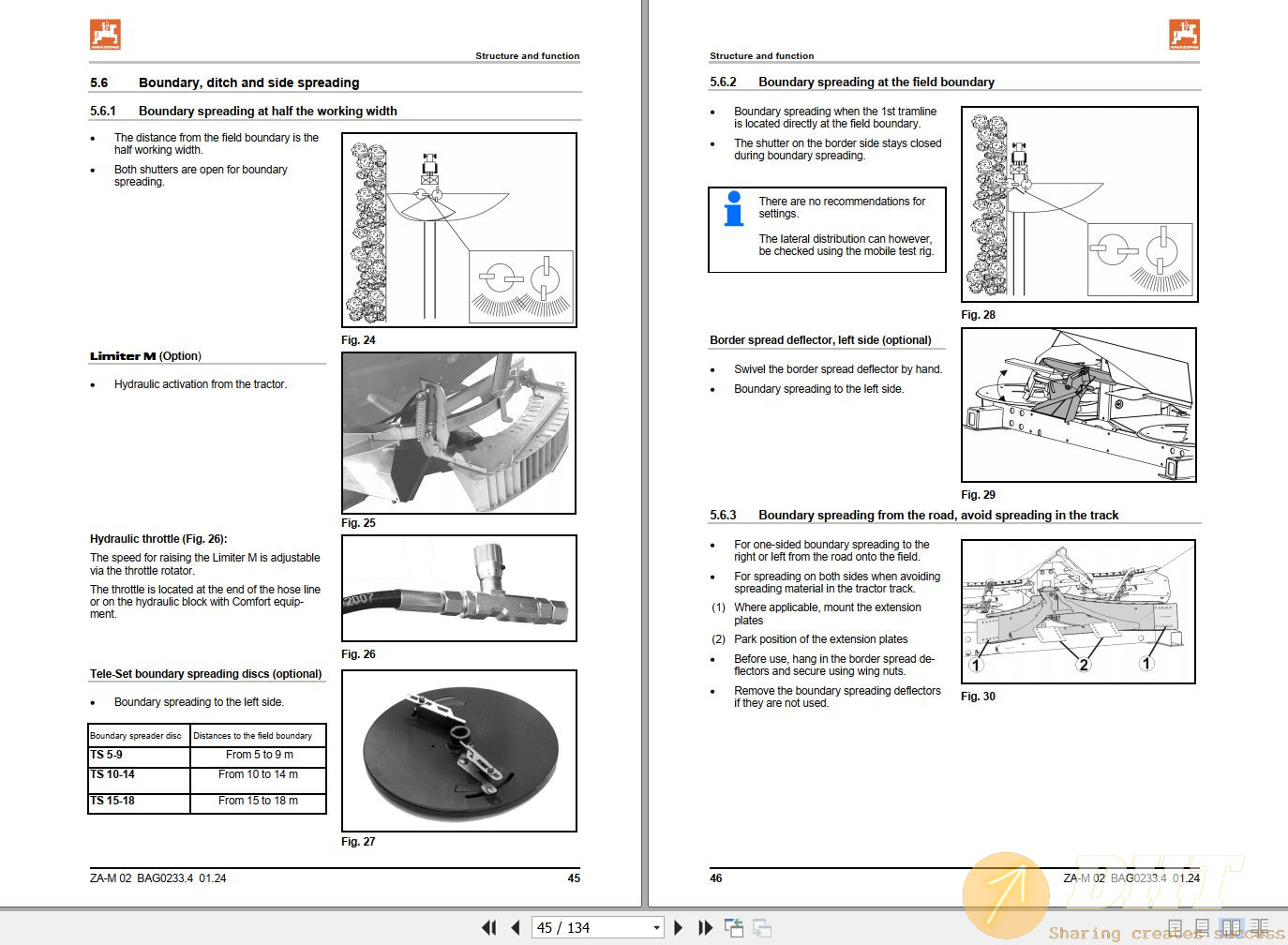Click the page number 45 in the footer
This screenshot has height=945, width=1288.
[x=574, y=878]
